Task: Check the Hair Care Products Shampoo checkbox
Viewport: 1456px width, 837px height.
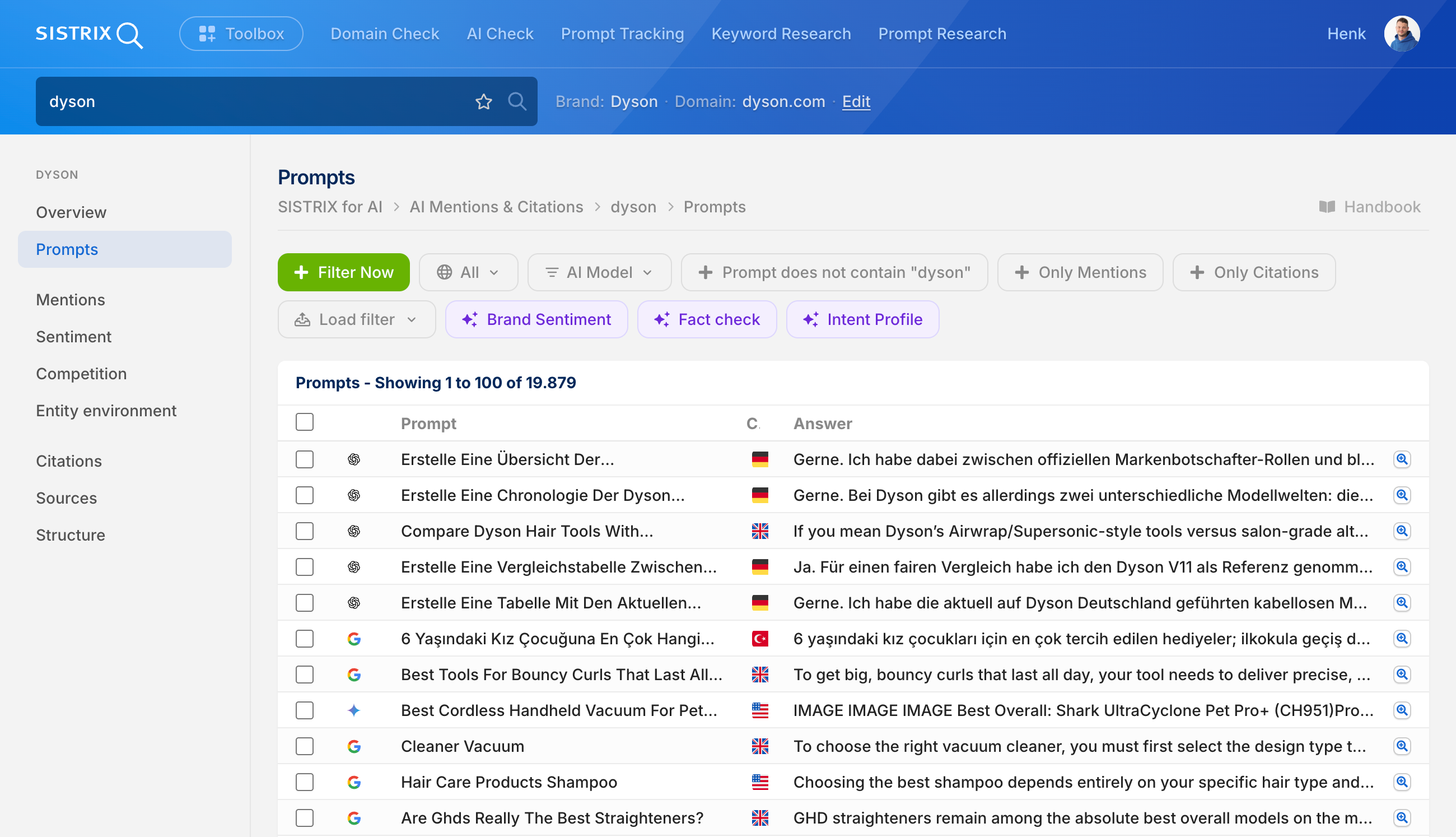Action: pos(305,782)
